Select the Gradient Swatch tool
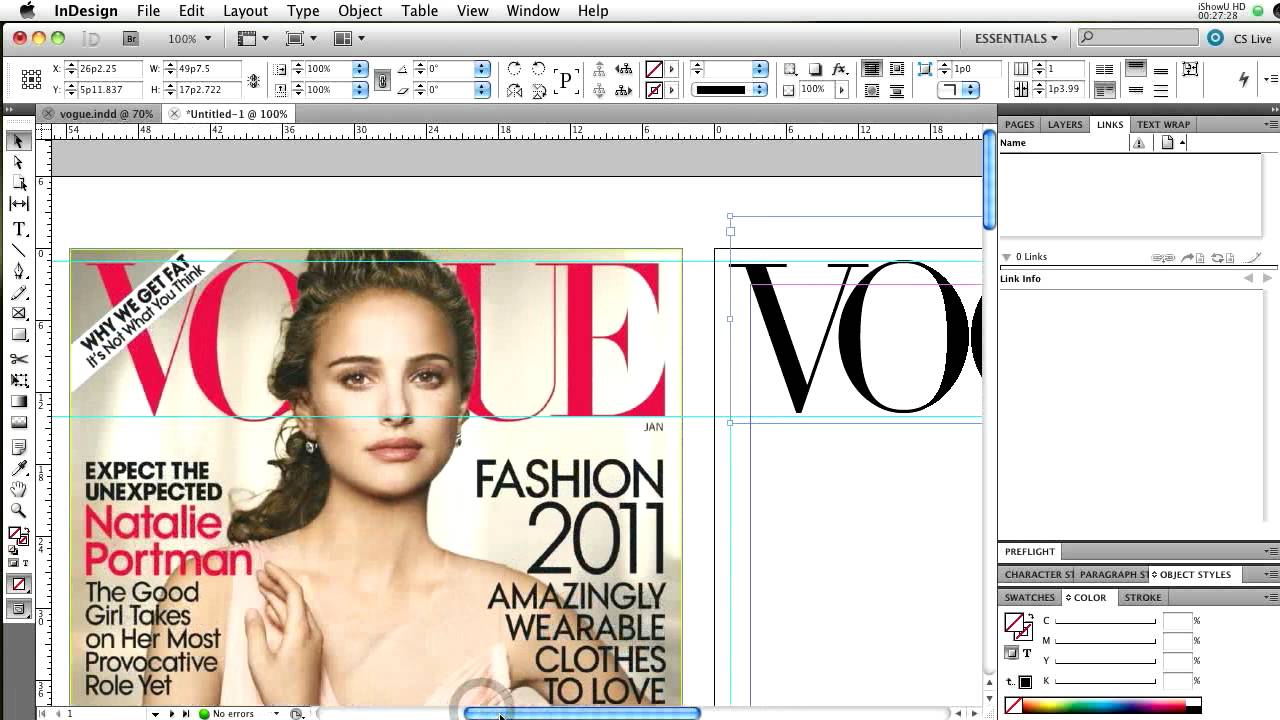 click(18, 401)
